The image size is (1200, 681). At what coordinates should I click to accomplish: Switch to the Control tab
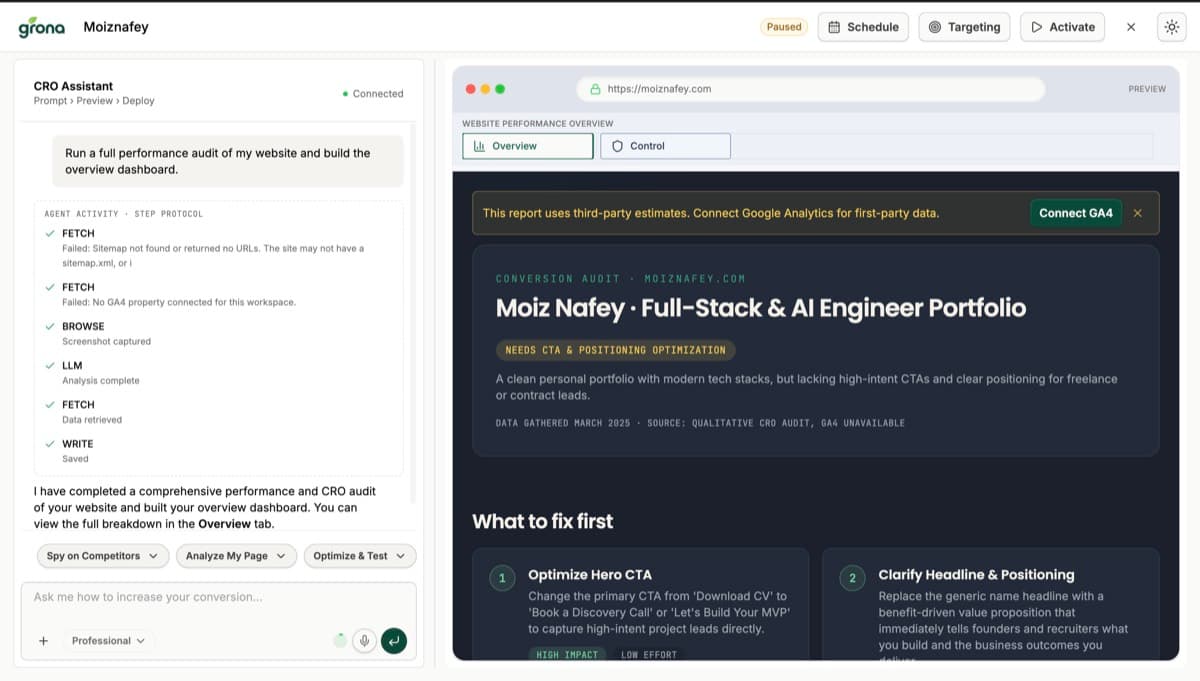click(x=665, y=146)
